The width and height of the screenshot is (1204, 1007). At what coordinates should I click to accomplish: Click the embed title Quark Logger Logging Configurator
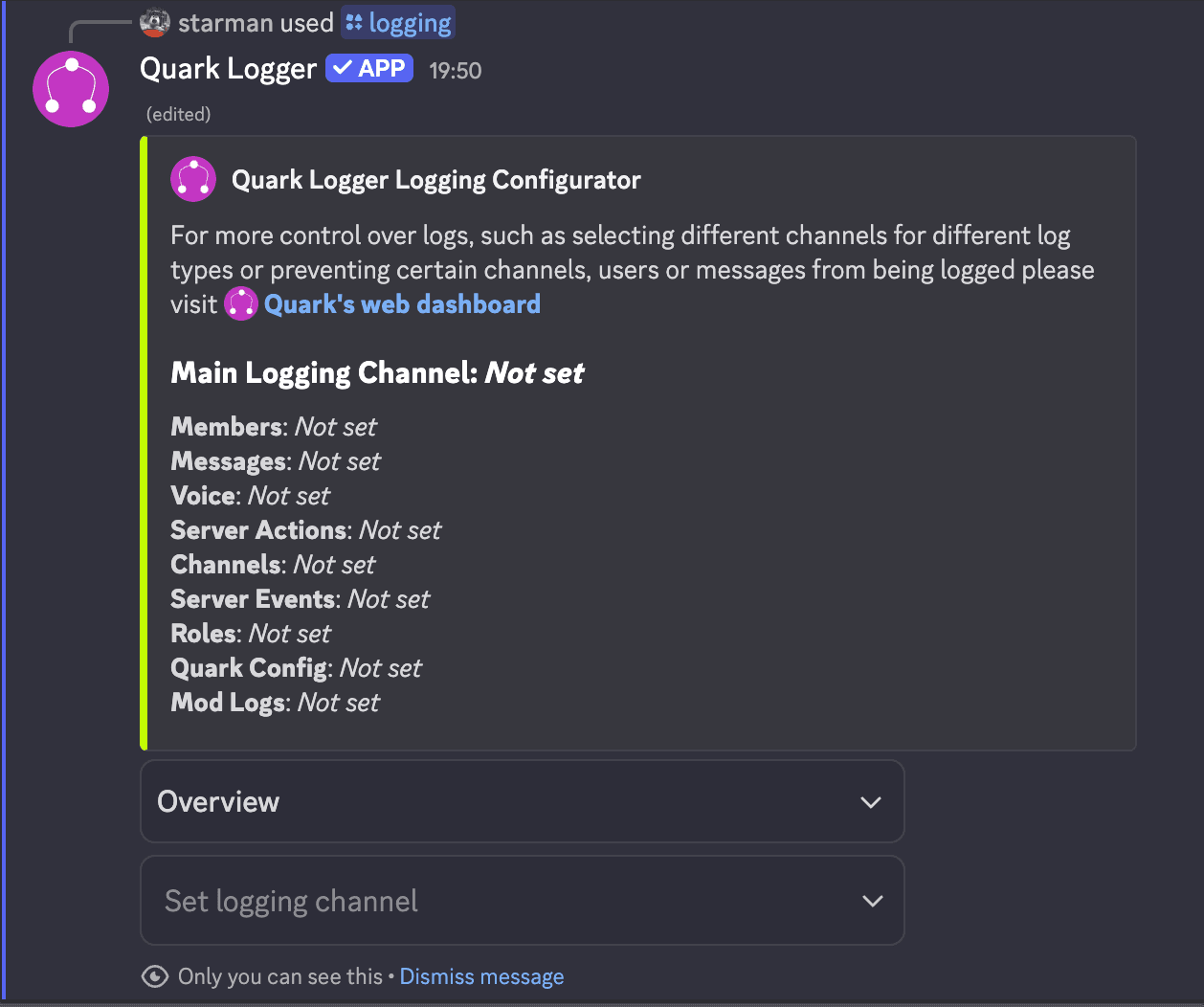[435, 179]
